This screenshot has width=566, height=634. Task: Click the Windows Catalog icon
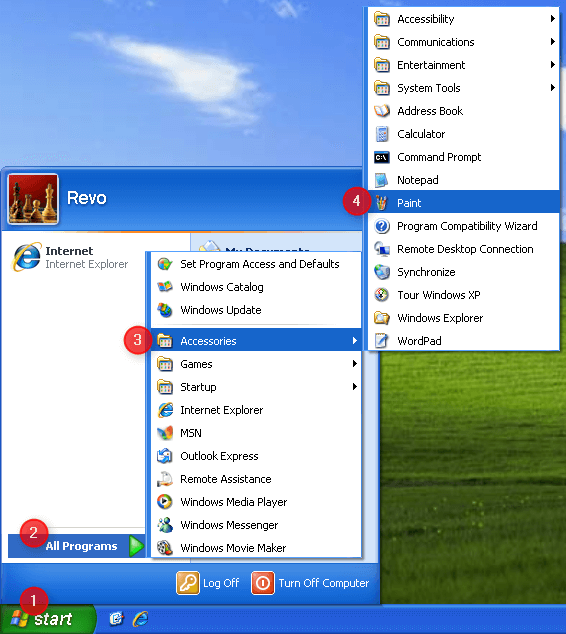click(165, 287)
